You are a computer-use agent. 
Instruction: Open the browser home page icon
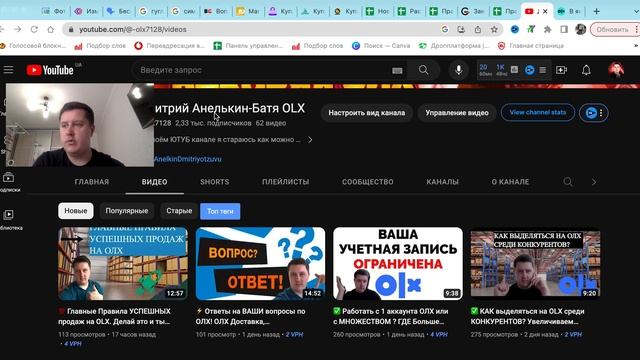pyautogui.click(x=51, y=29)
